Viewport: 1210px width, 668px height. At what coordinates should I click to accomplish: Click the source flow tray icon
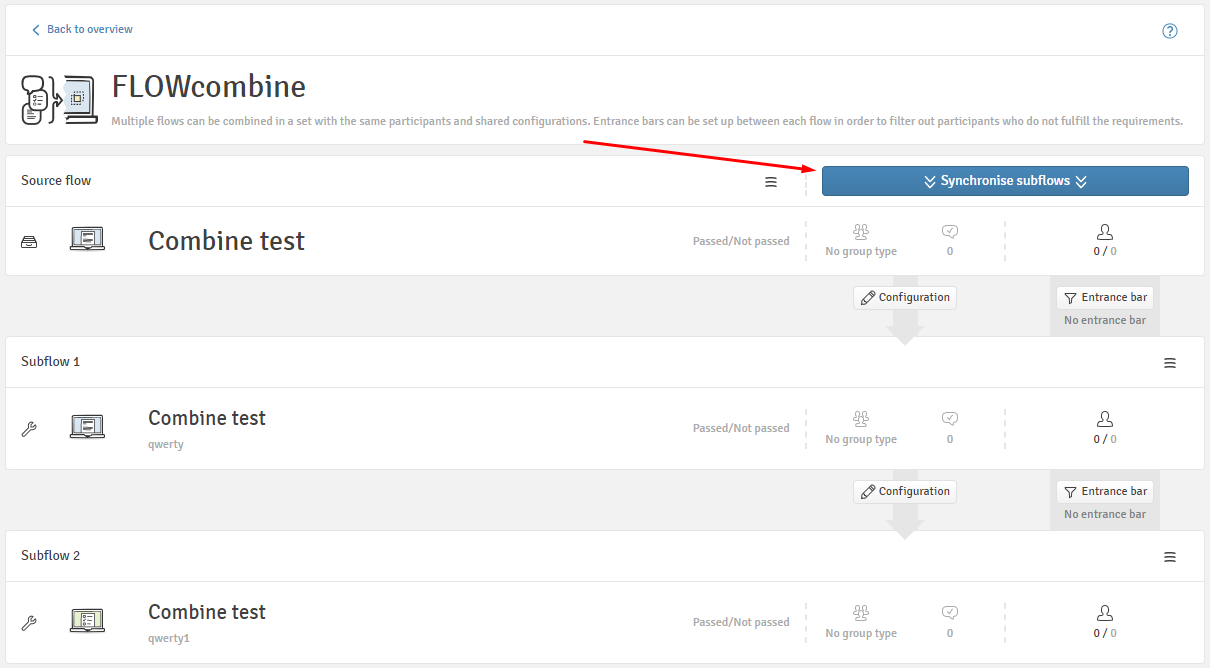click(29, 241)
